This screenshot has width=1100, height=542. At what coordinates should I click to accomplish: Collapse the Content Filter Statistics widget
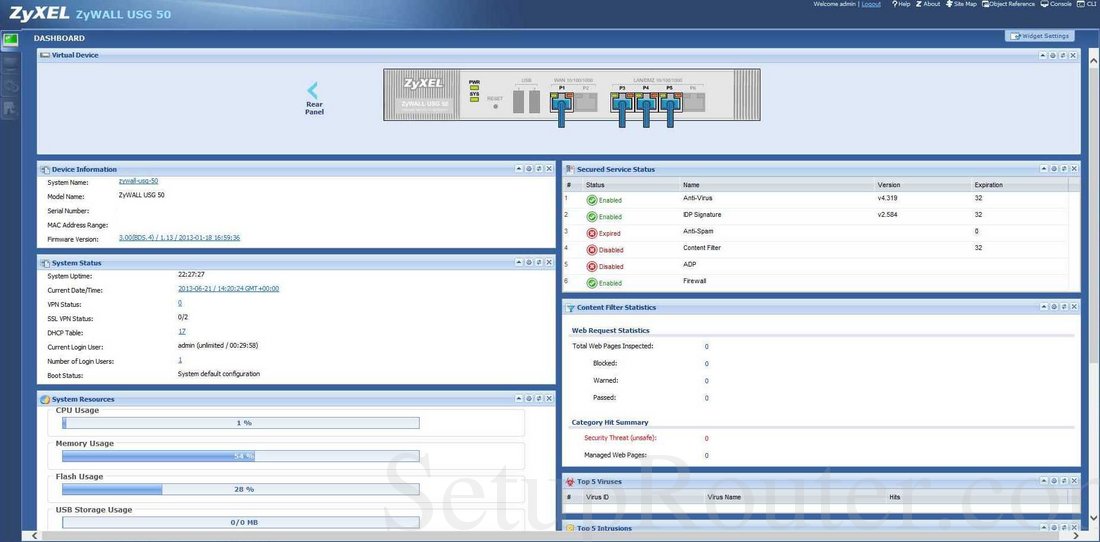pyautogui.click(x=1044, y=307)
